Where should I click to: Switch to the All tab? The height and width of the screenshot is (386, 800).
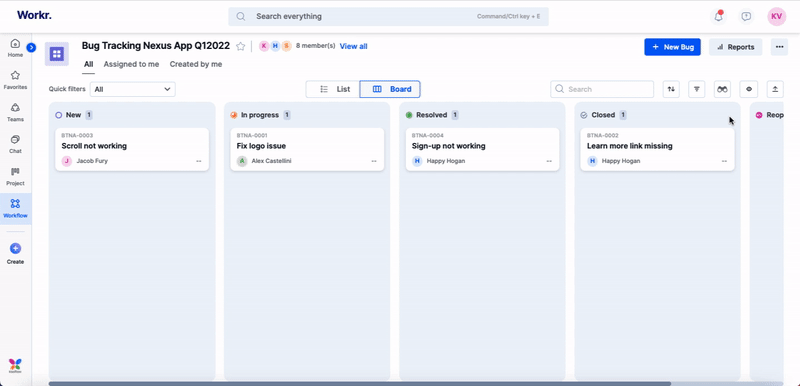89,64
